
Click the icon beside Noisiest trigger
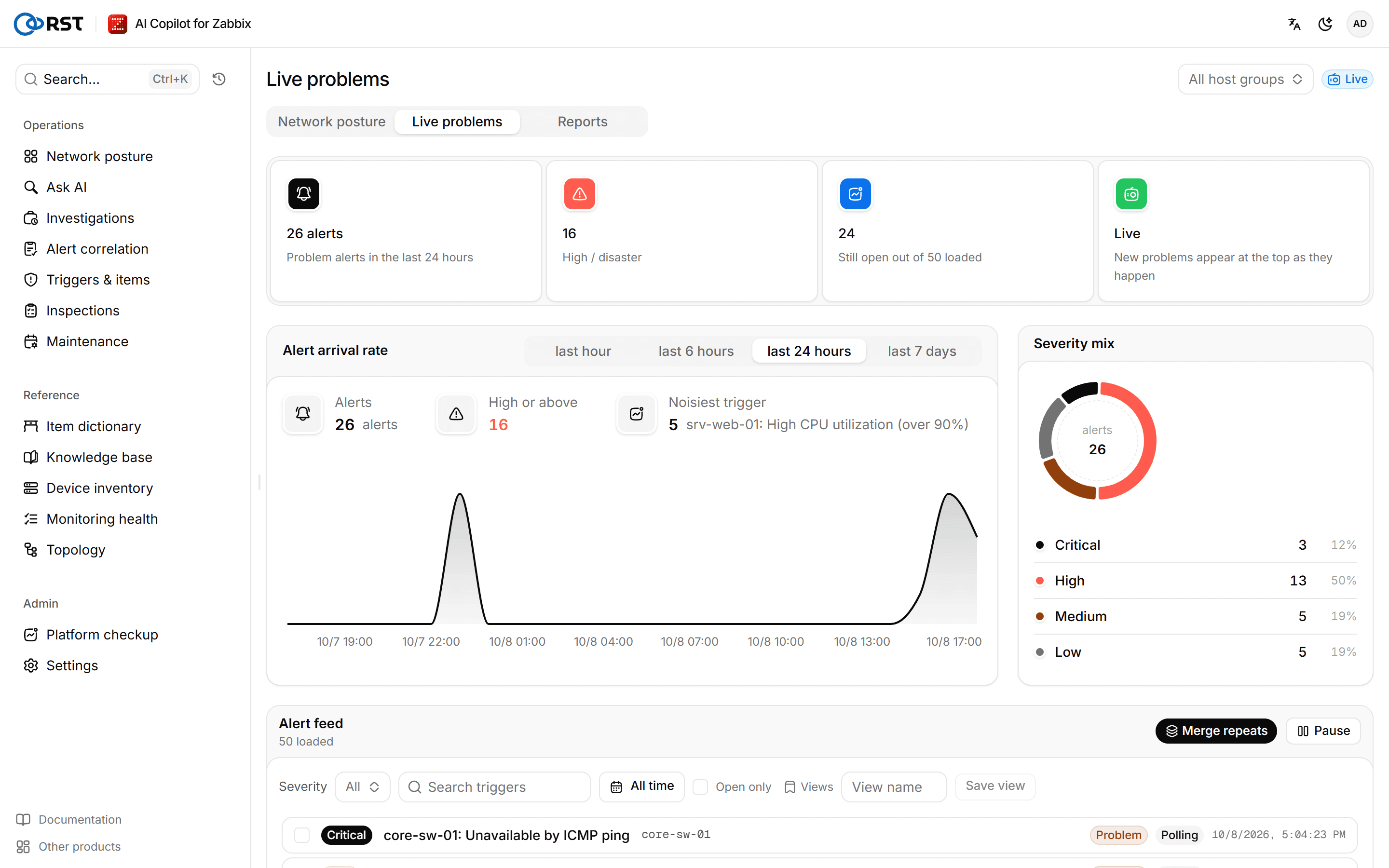tap(637, 413)
